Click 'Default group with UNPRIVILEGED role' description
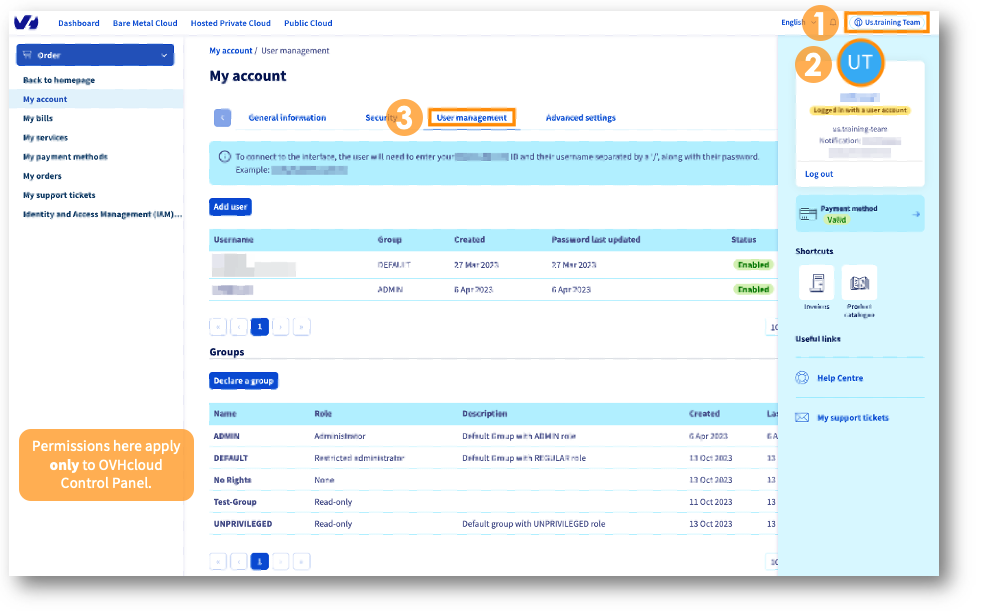 pos(534,524)
